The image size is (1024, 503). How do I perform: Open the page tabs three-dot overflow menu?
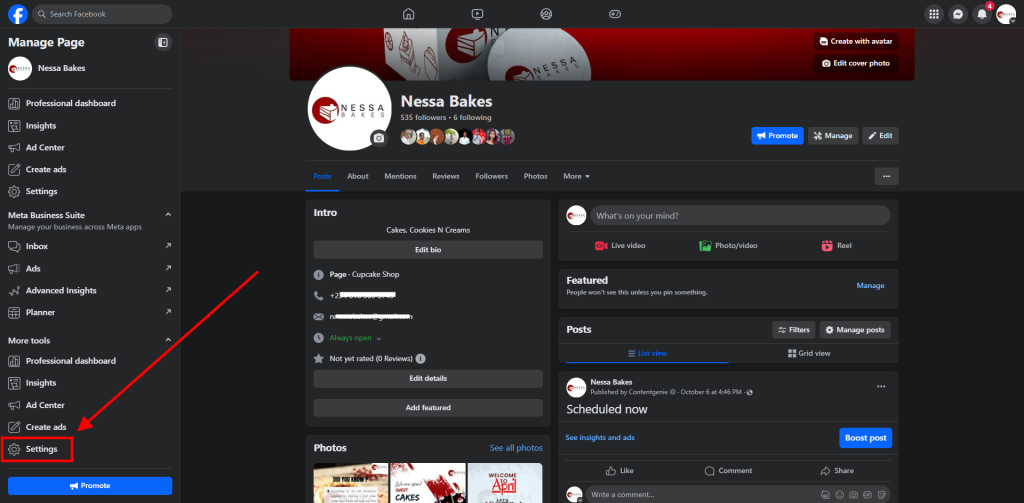tap(886, 176)
